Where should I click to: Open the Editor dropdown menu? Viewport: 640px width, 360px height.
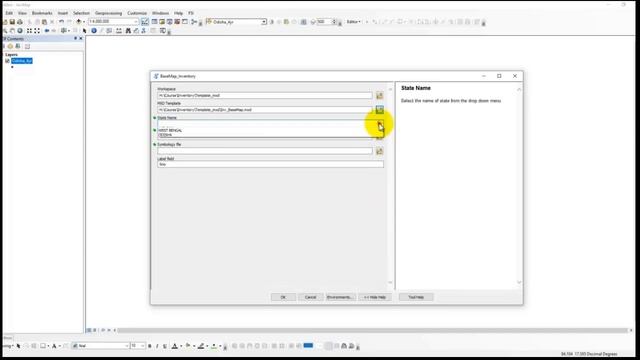(353, 22)
